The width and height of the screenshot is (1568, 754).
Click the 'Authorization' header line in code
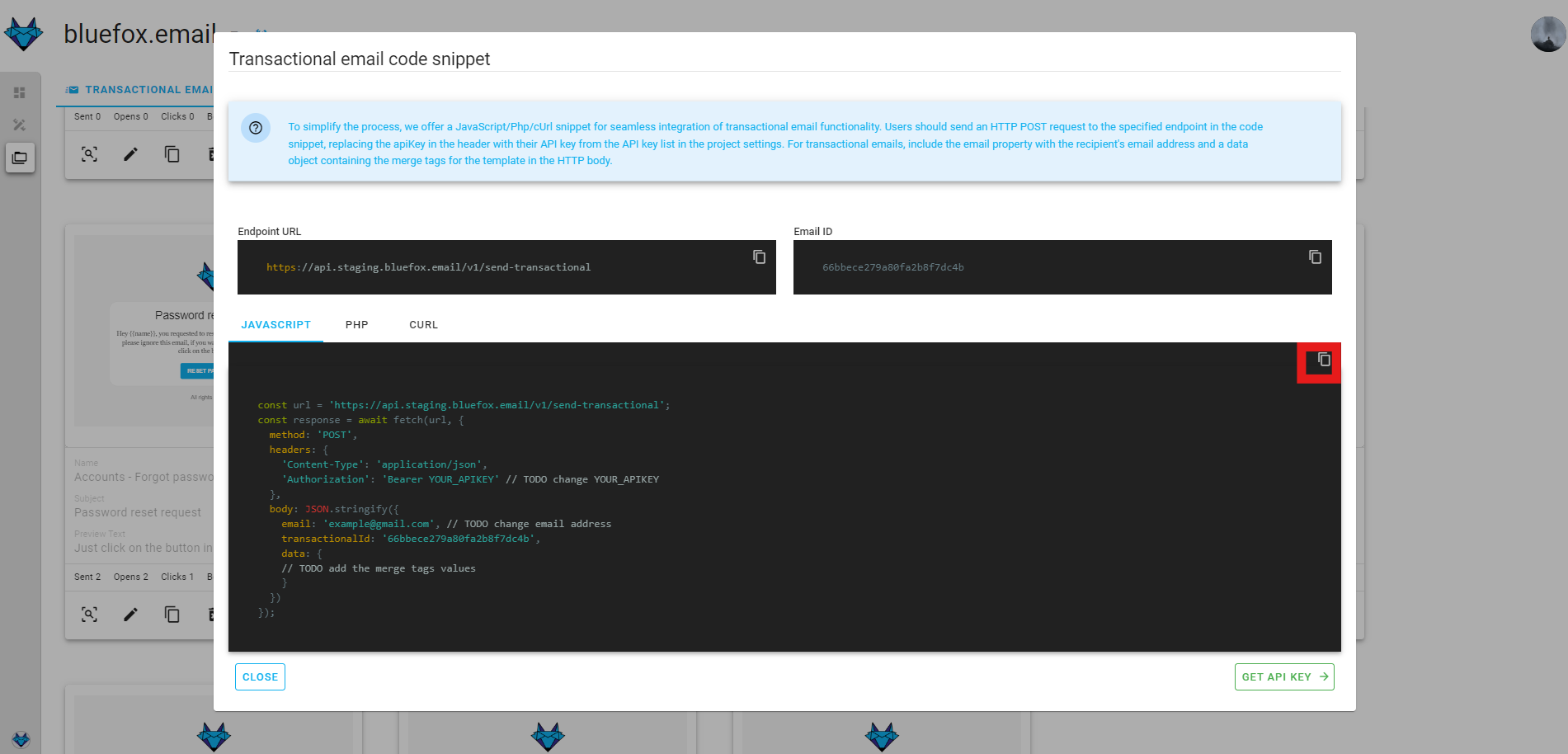coord(470,479)
